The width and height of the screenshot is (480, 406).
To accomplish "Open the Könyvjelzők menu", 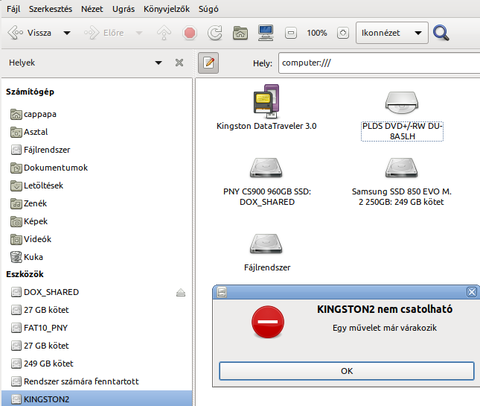I will [167, 9].
